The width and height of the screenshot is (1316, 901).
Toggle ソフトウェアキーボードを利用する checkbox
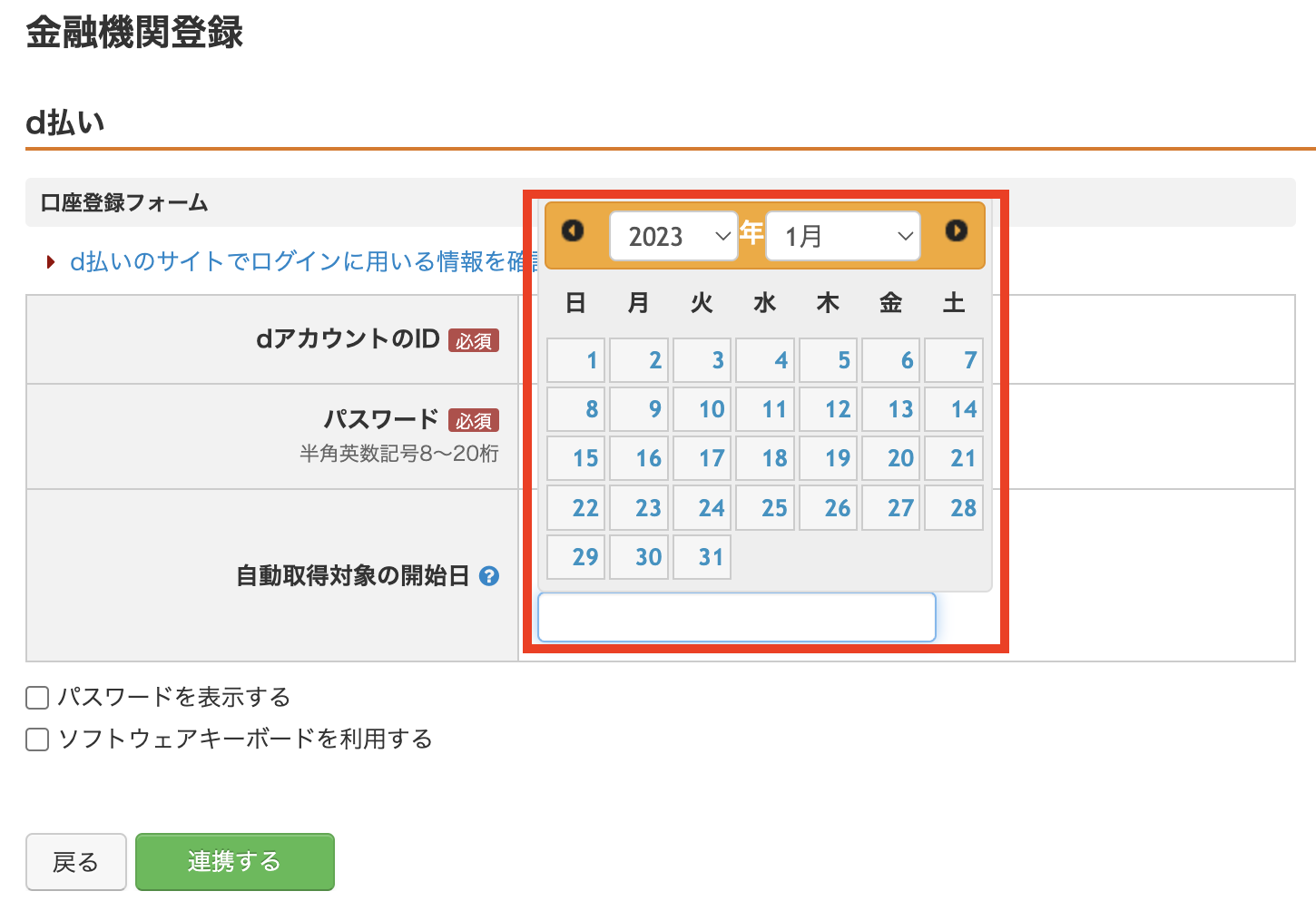(37, 739)
